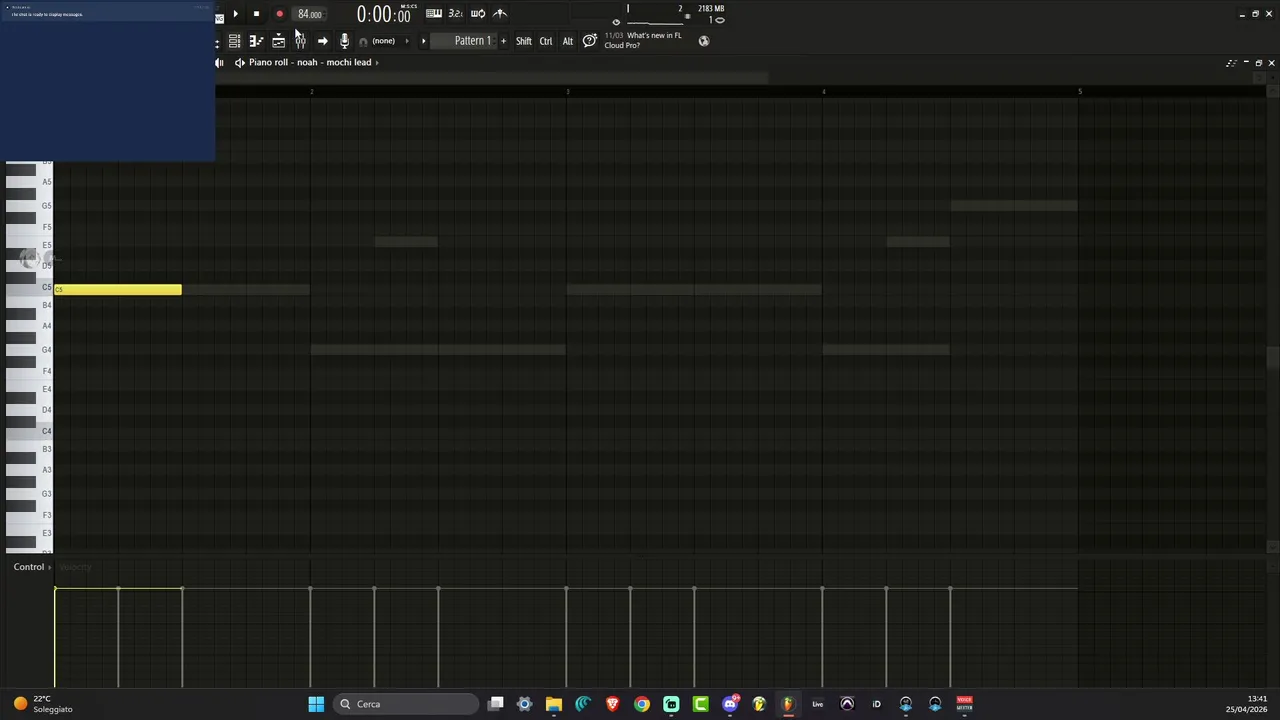Open Brave browser on taskbar
The height and width of the screenshot is (720, 1280).
[x=612, y=704]
